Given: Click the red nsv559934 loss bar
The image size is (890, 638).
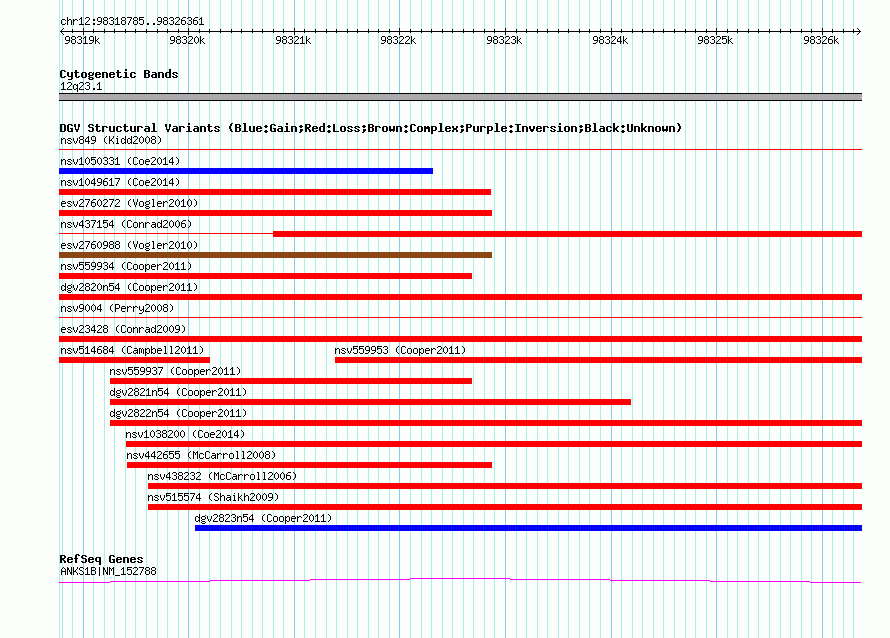Looking at the screenshot, I should (x=266, y=276).
